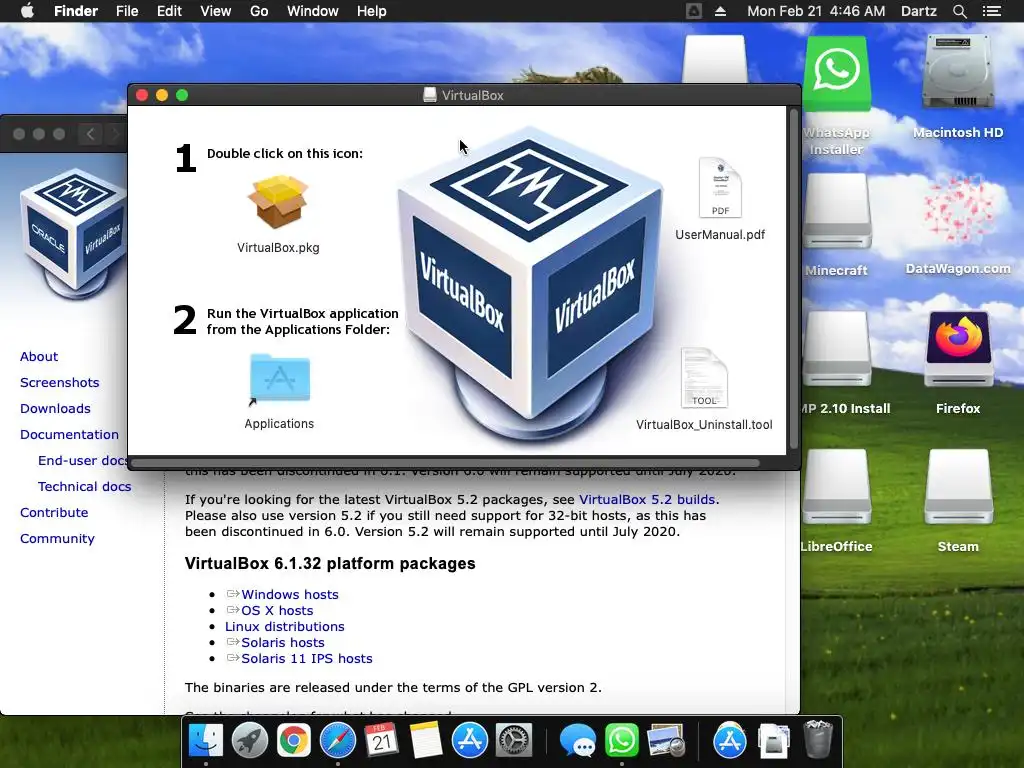This screenshot has width=1024, height=768.
Task: Open the Go menu
Action: pos(259,11)
